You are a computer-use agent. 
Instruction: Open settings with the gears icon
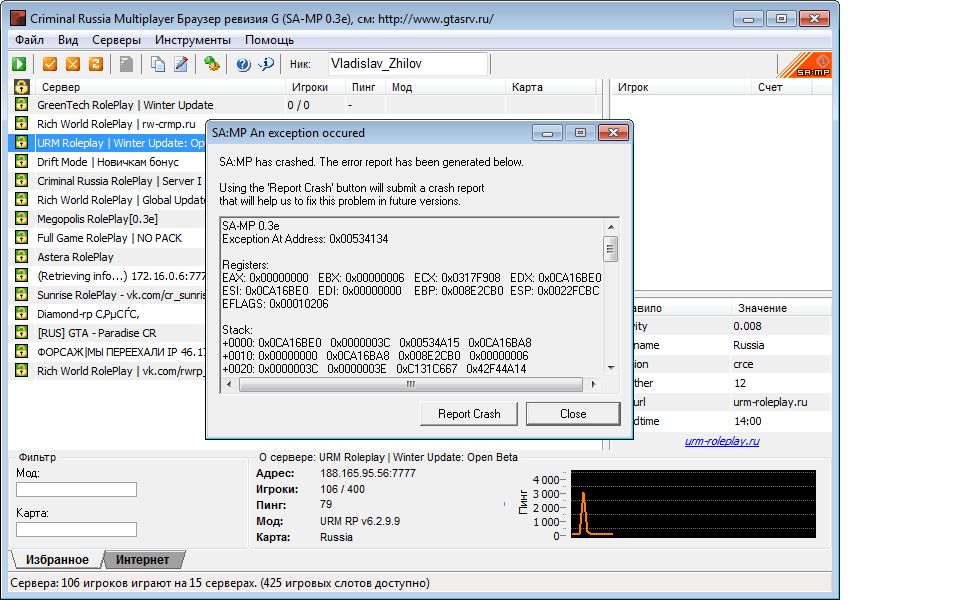(212, 64)
